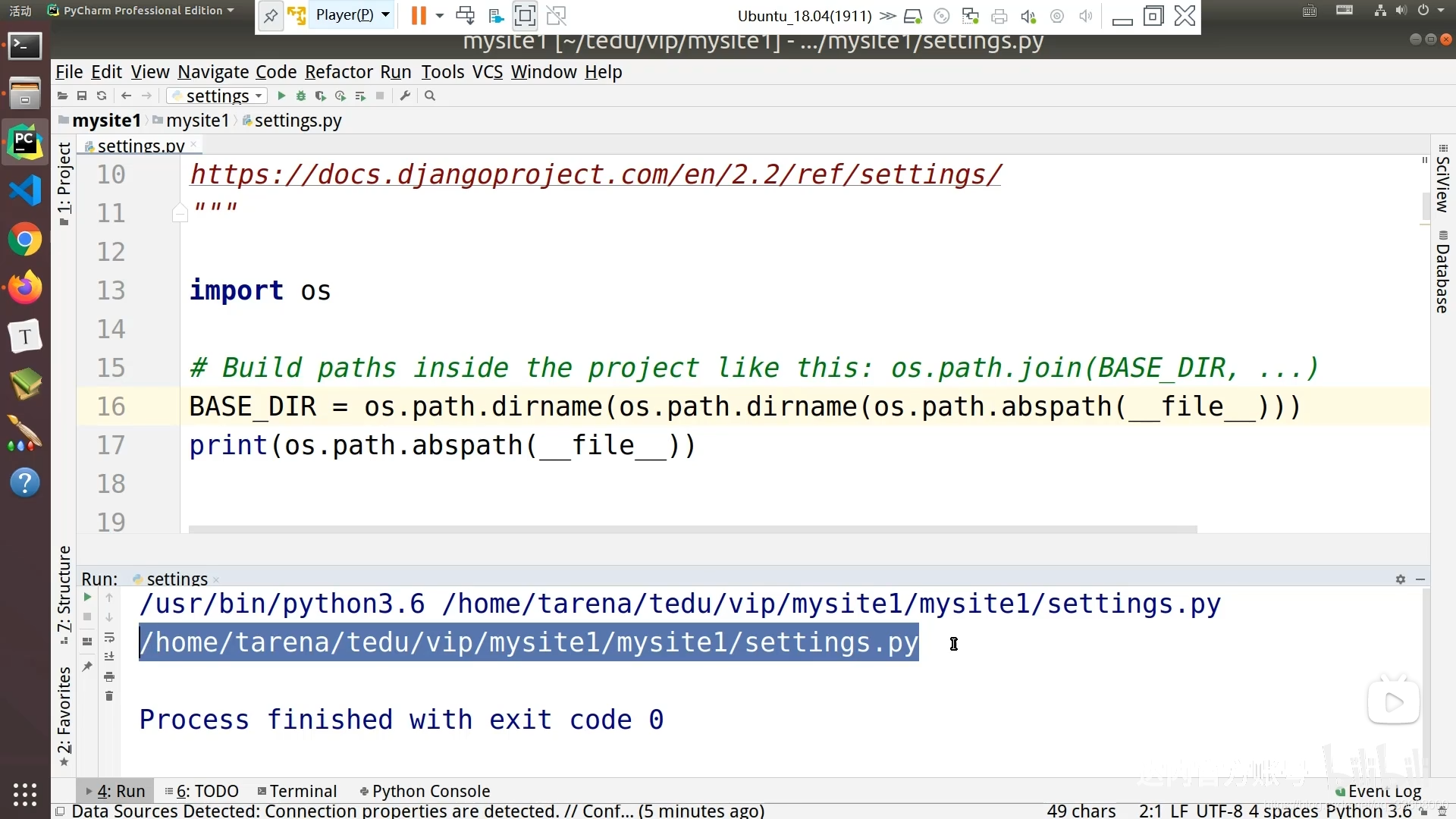Viewport: 1456px width, 819px height.
Task: Click the Profile run icon
Action: (x=340, y=96)
